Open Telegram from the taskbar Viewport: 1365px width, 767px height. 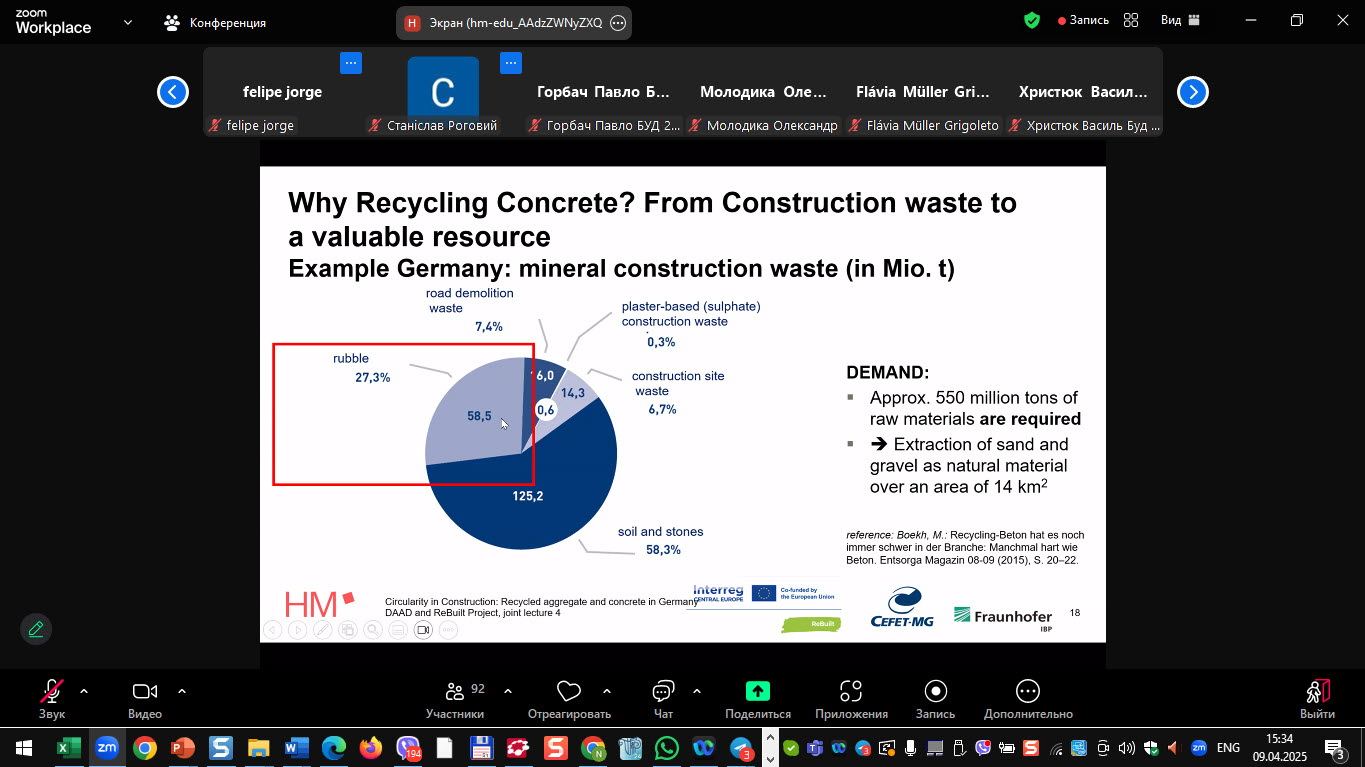tap(741, 747)
